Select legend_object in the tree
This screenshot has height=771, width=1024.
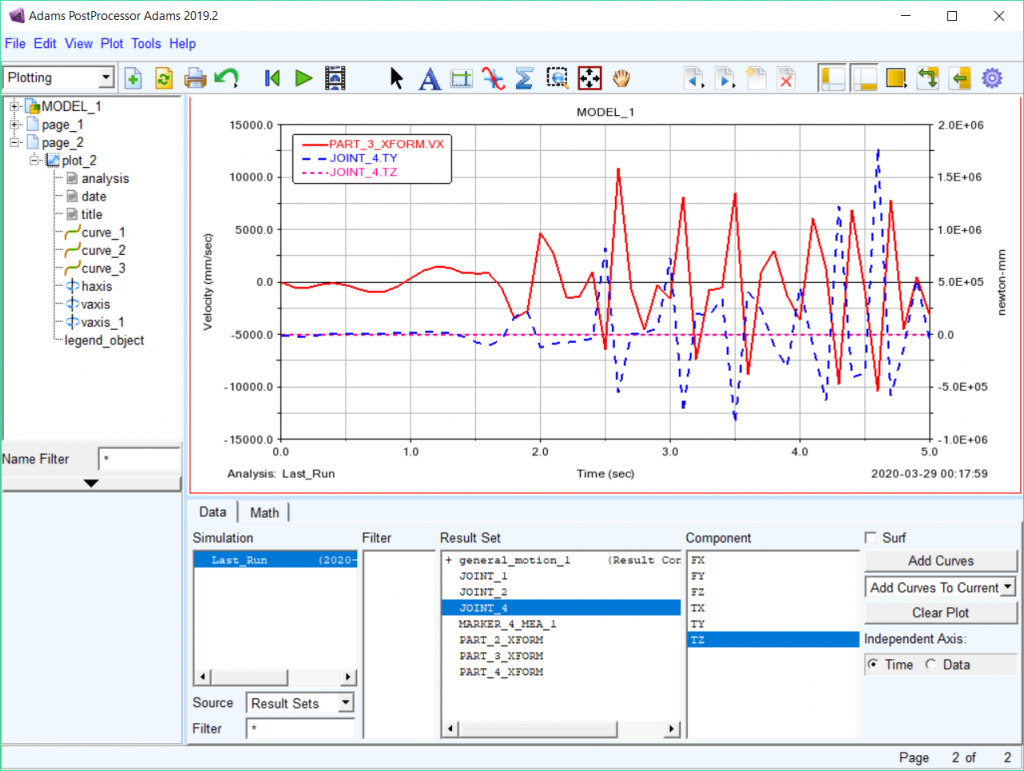pos(104,340)
